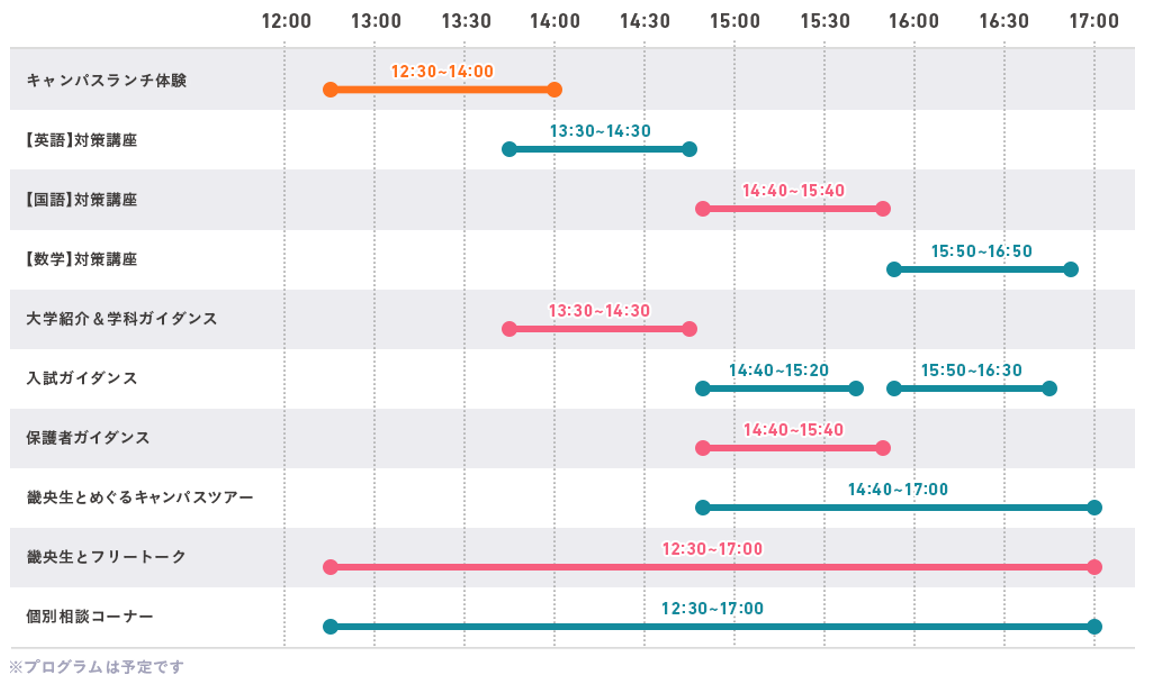Click the 大学紹介＆学科ガイダンス label

click(x=122, y=319)
